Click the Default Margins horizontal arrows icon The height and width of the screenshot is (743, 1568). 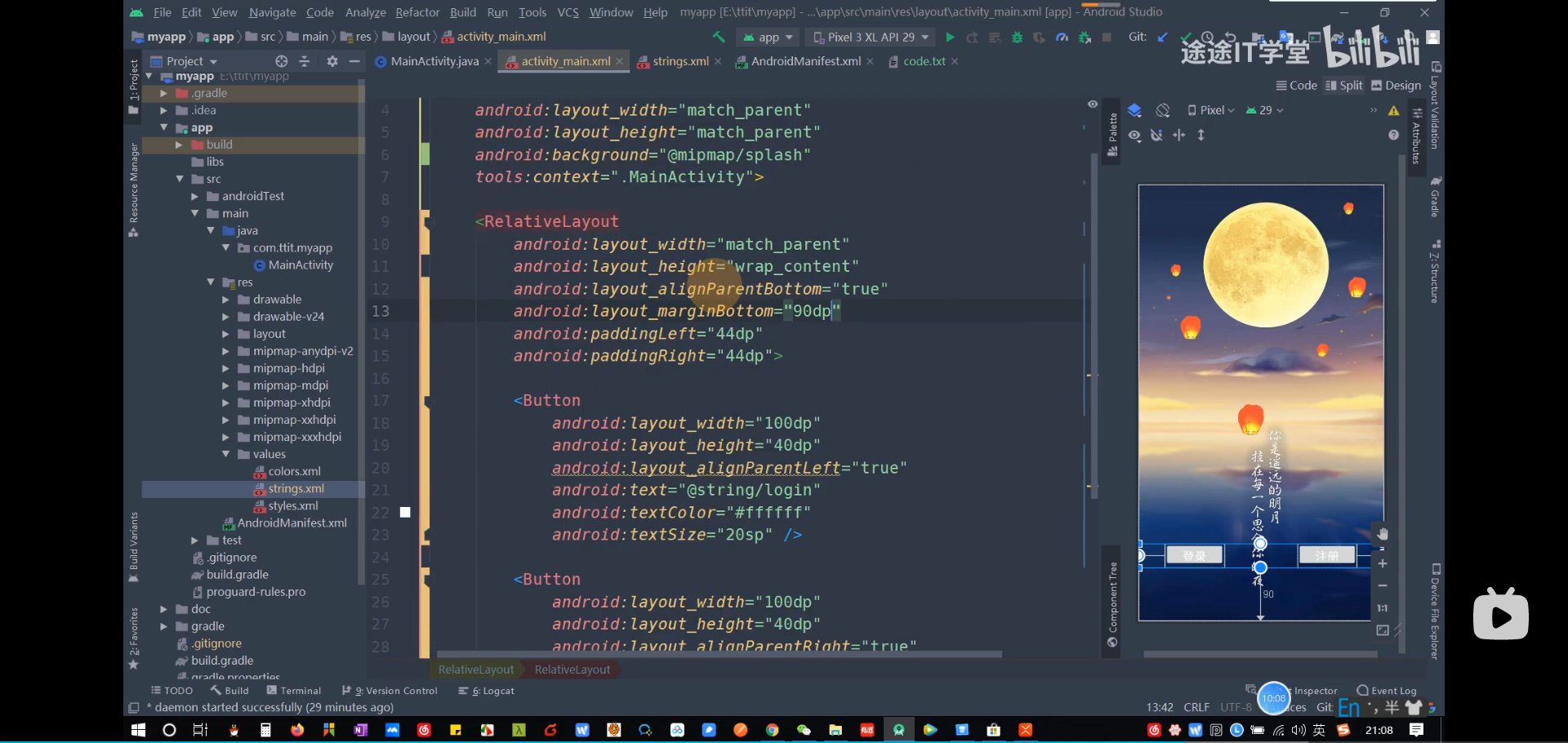1178,135
